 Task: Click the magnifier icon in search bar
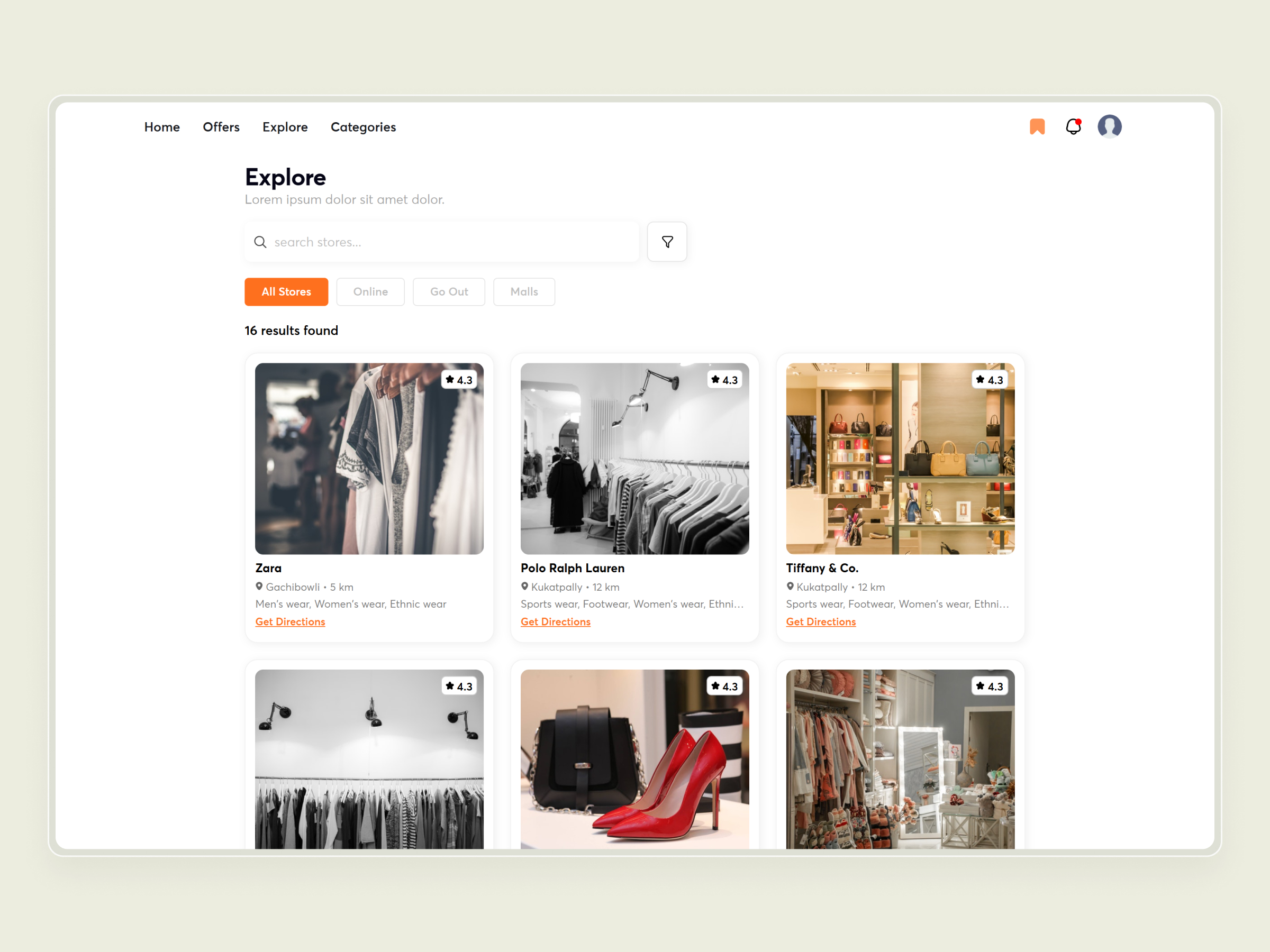pyautogui.click(x=260, y=242)
